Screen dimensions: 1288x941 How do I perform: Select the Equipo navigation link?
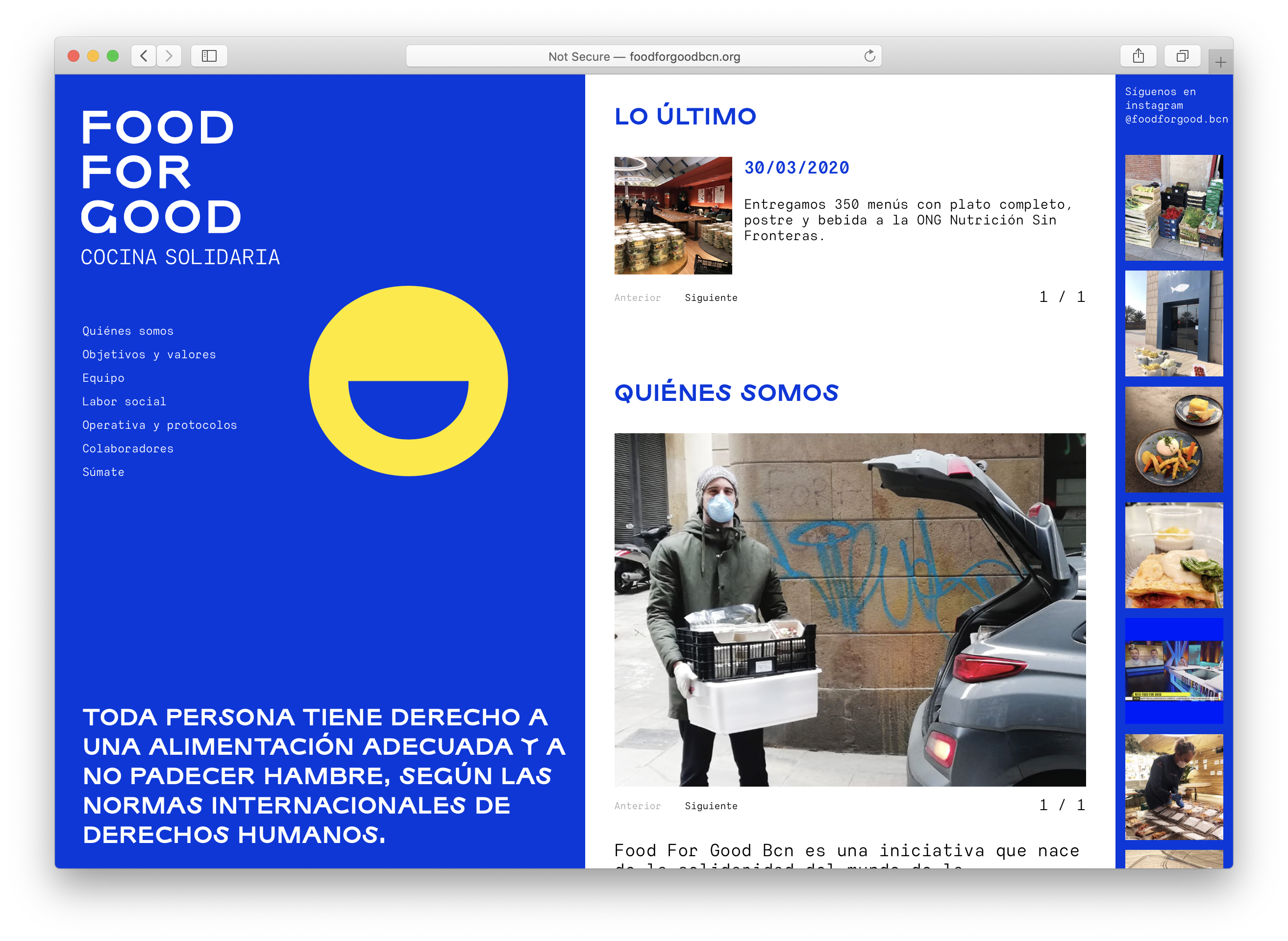pos(103,378)
